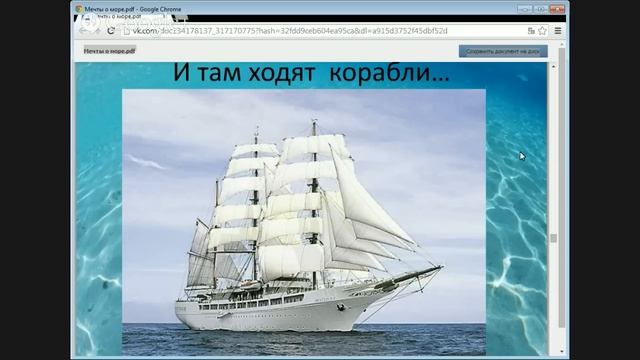The image size is (640, 360).
Task: Click the outer page vertical scrollbar
Action: pos(562,188)
